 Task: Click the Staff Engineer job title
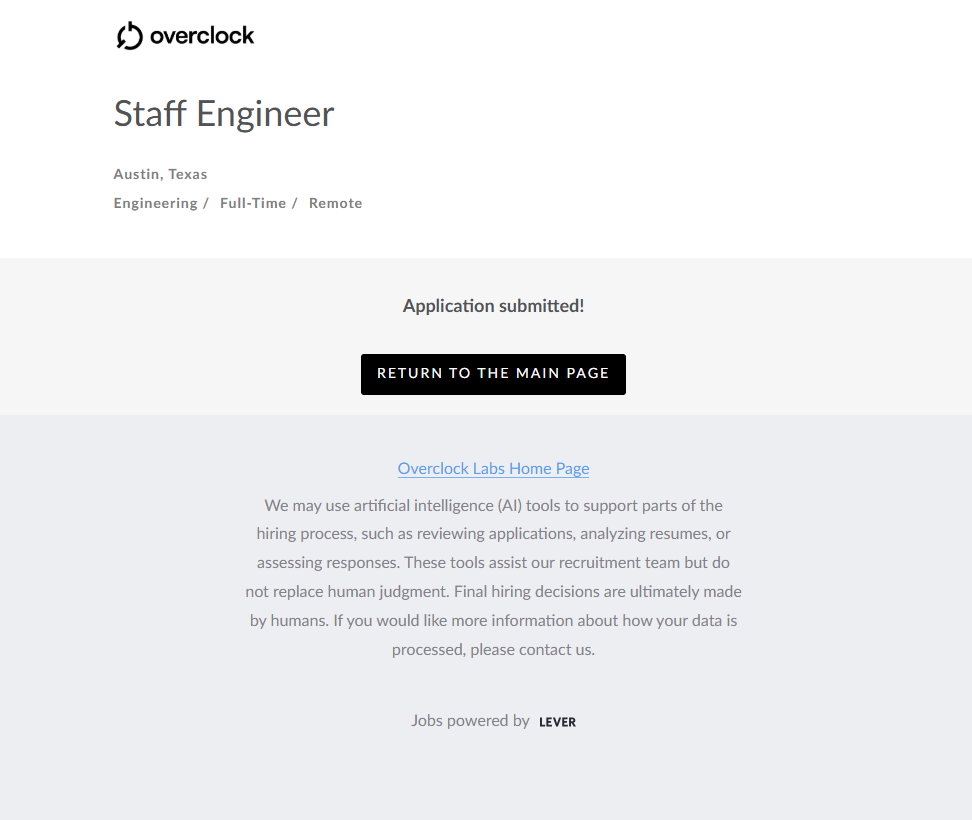point(224,114)
